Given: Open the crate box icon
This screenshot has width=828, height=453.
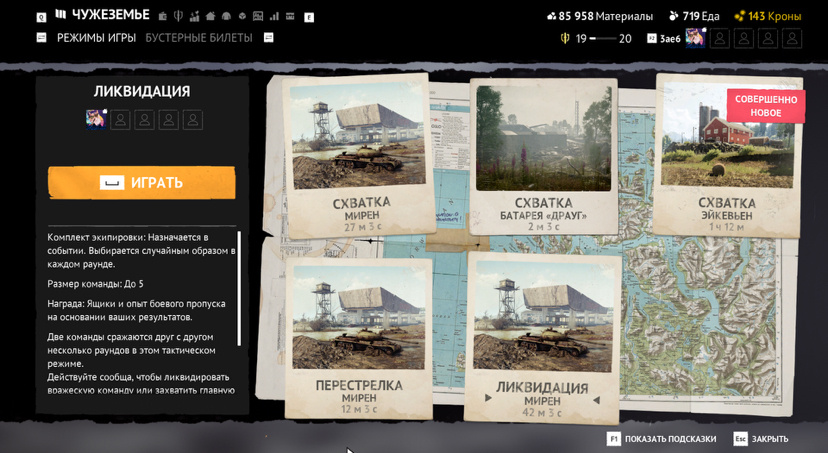Looking at the screenshot, I should [242, 16].
